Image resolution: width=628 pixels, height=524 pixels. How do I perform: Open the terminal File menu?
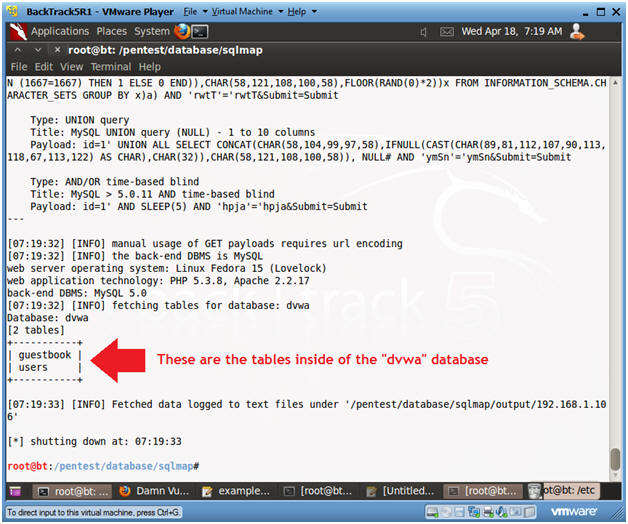[x=19, y=67]
